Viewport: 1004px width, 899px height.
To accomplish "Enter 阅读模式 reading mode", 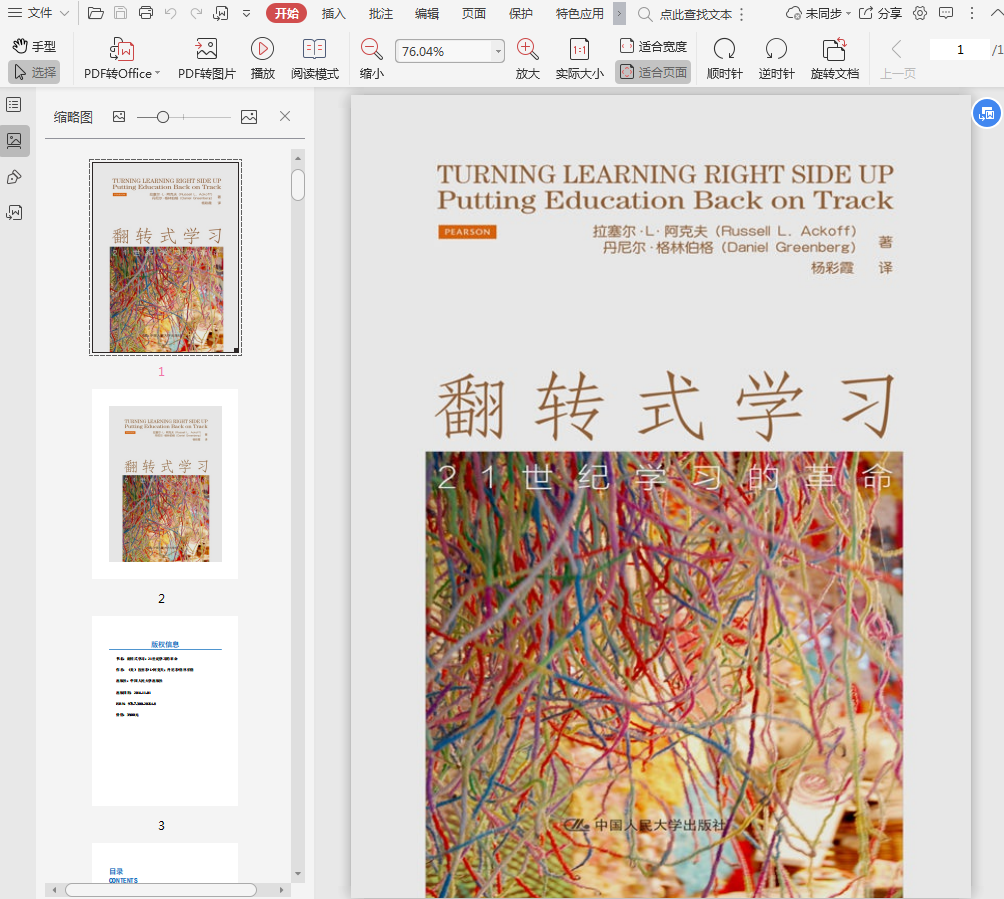I will coord(314,50).
